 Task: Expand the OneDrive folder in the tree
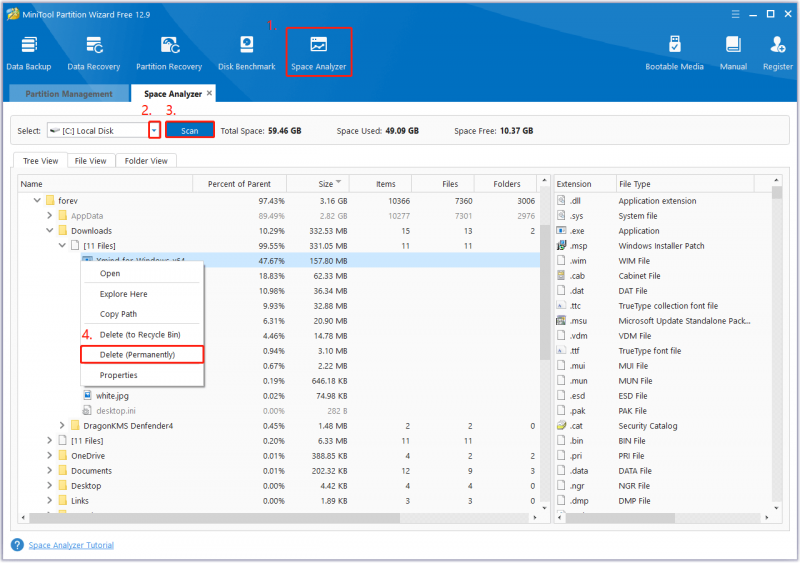tap(49, 456)
